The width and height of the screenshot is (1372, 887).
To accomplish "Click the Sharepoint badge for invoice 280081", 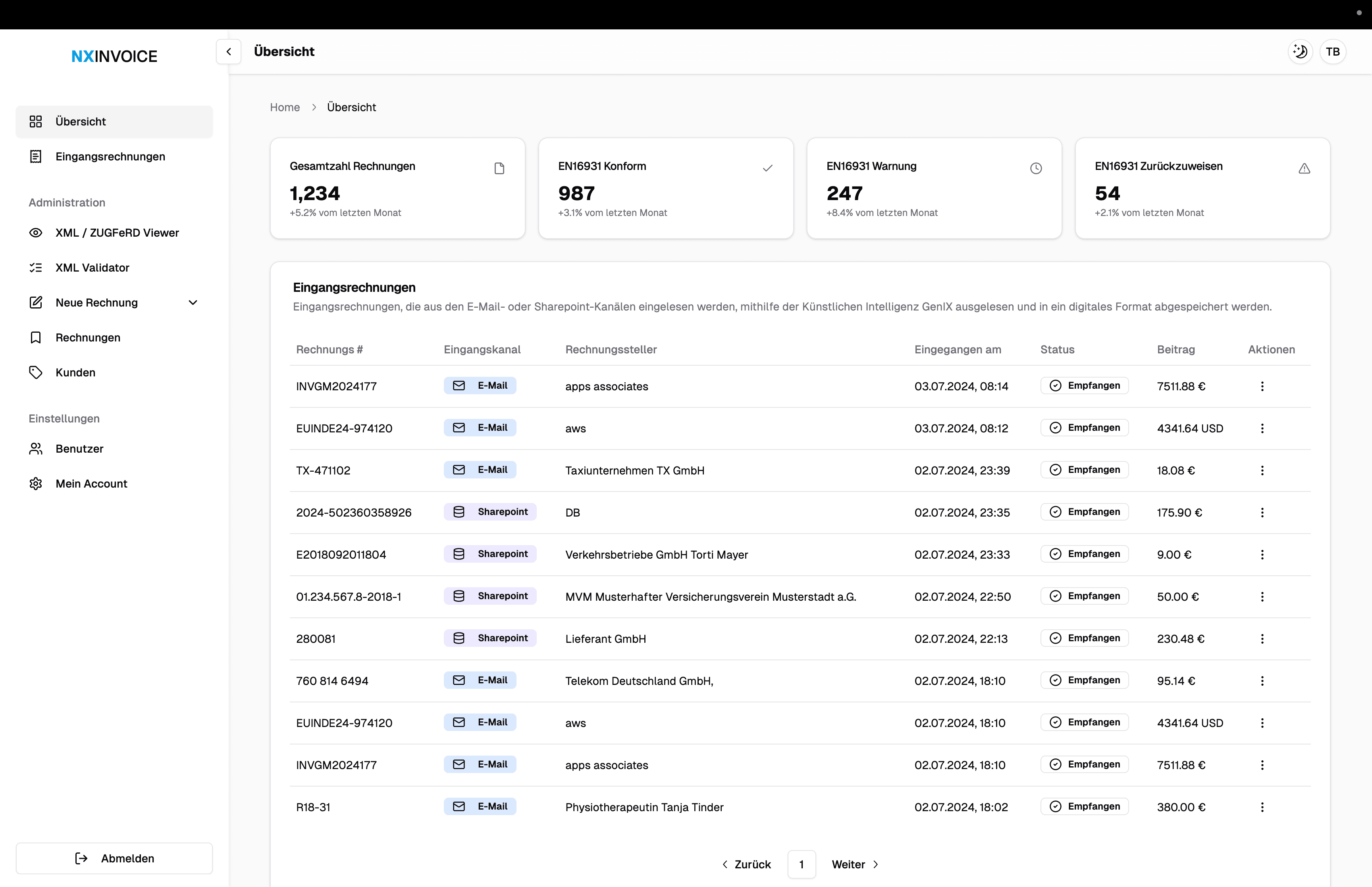I will click(490, 638).
